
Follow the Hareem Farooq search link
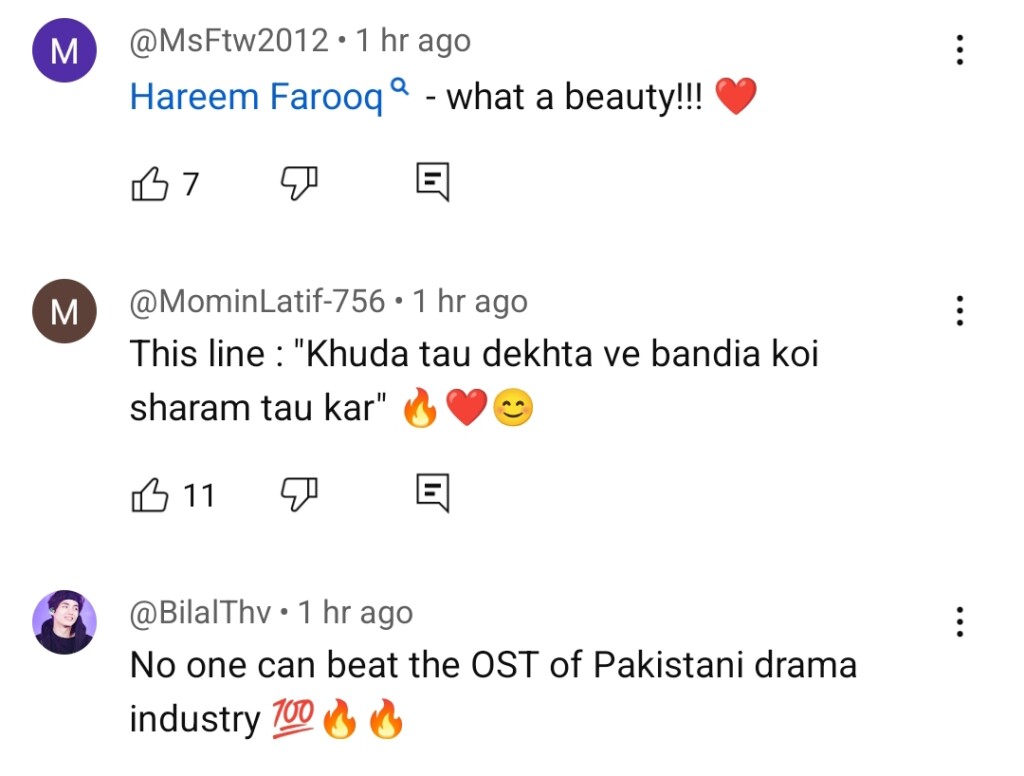257,97
